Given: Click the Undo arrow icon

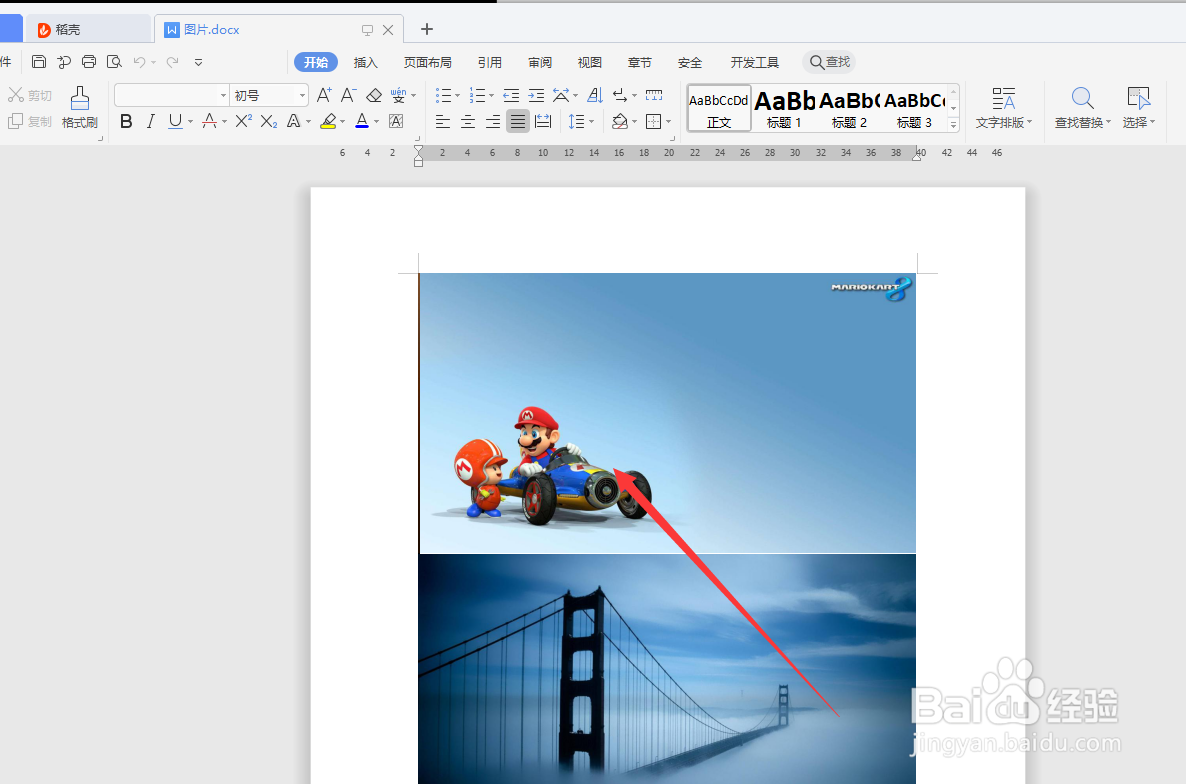Looking at the screenshot, I should click(139, 62).
